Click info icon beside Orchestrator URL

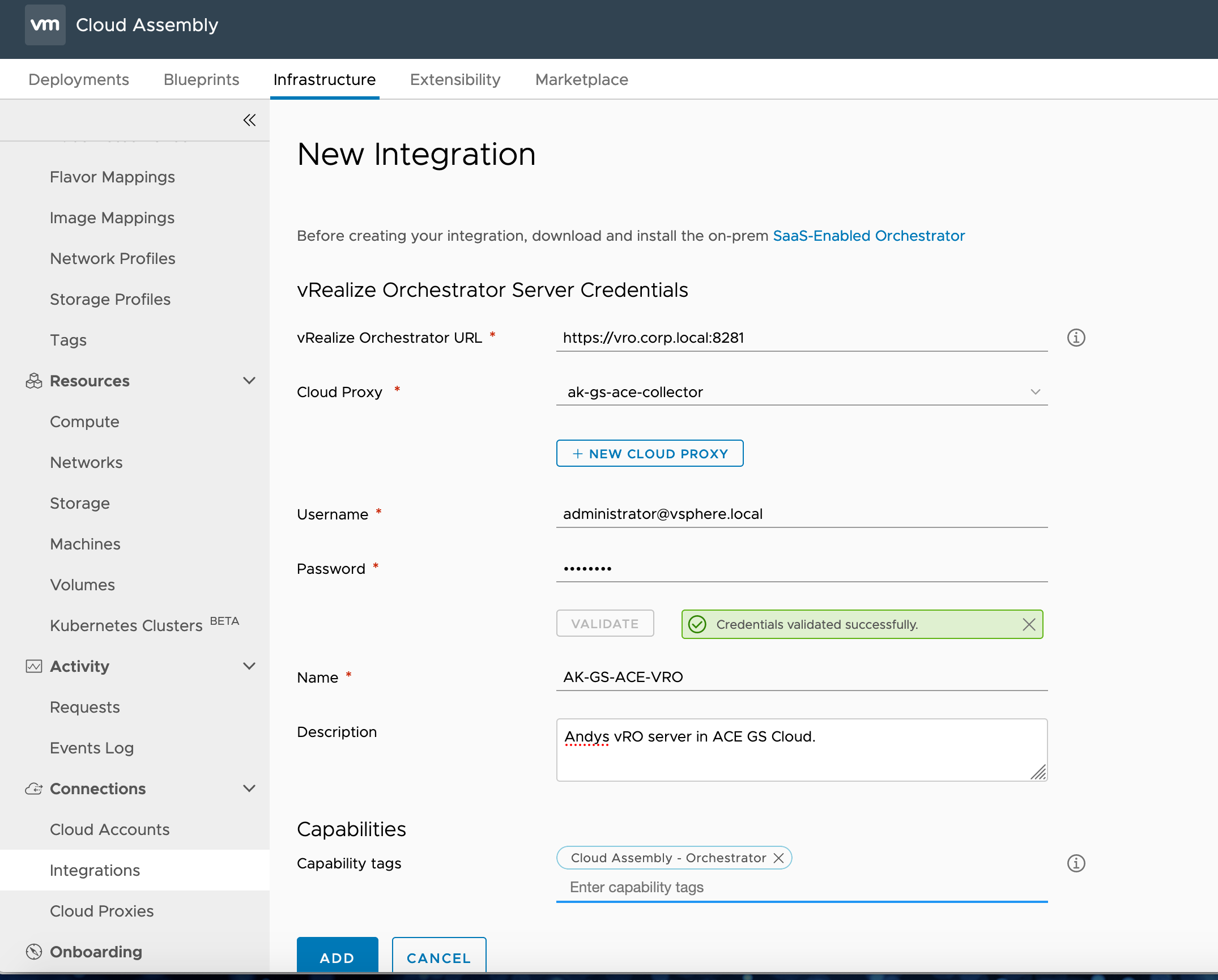(1076, 338)
